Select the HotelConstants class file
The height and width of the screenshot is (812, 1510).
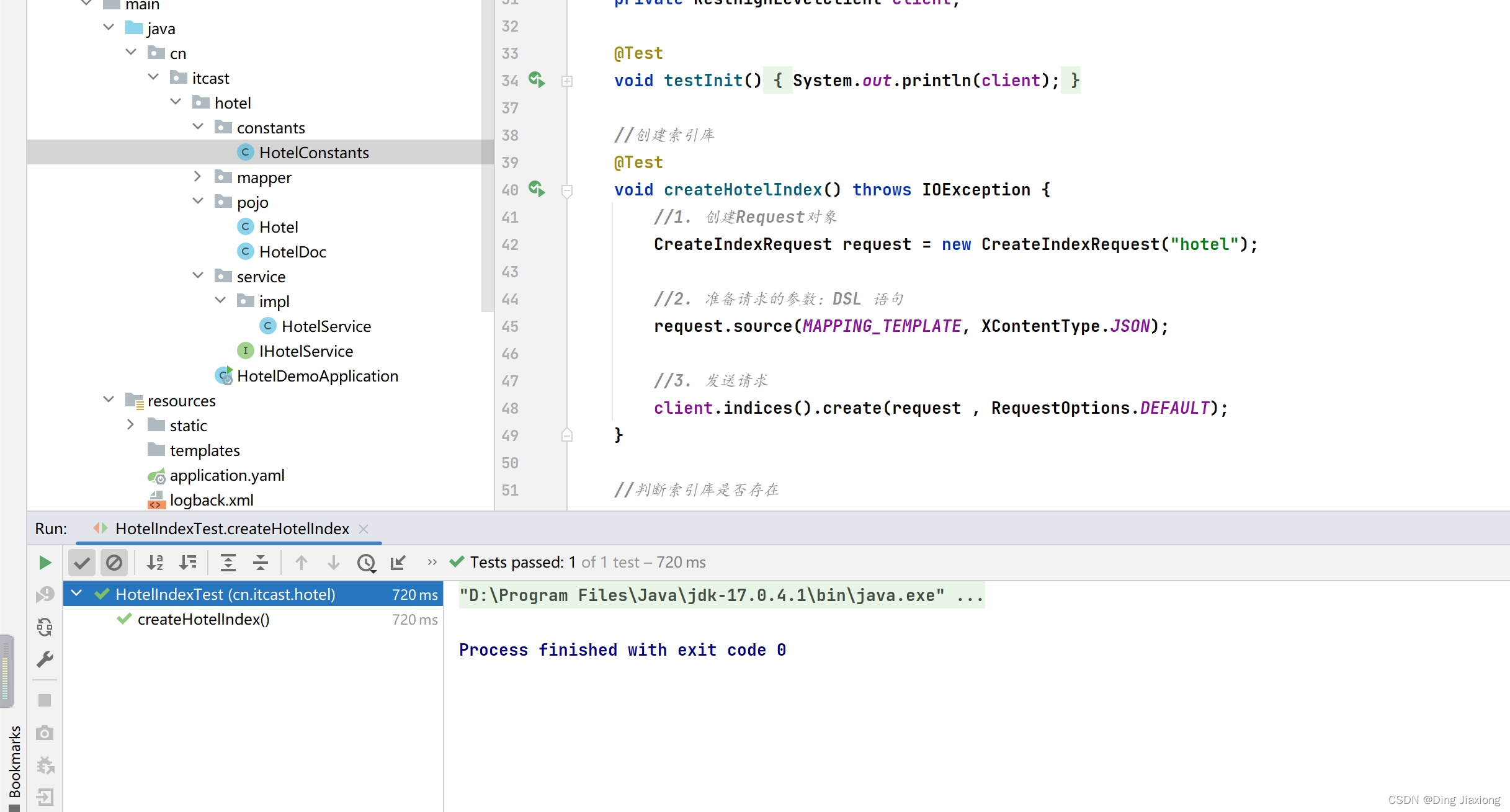313,152
